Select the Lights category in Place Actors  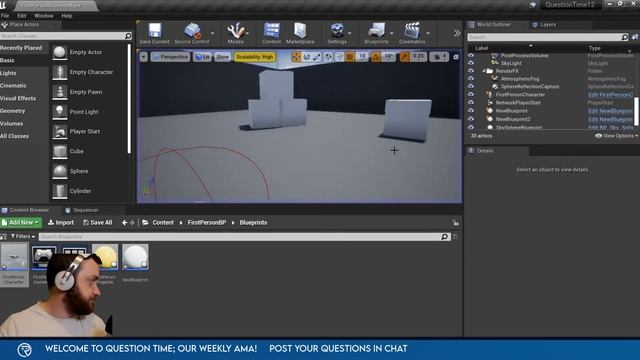tap(8, 73)
